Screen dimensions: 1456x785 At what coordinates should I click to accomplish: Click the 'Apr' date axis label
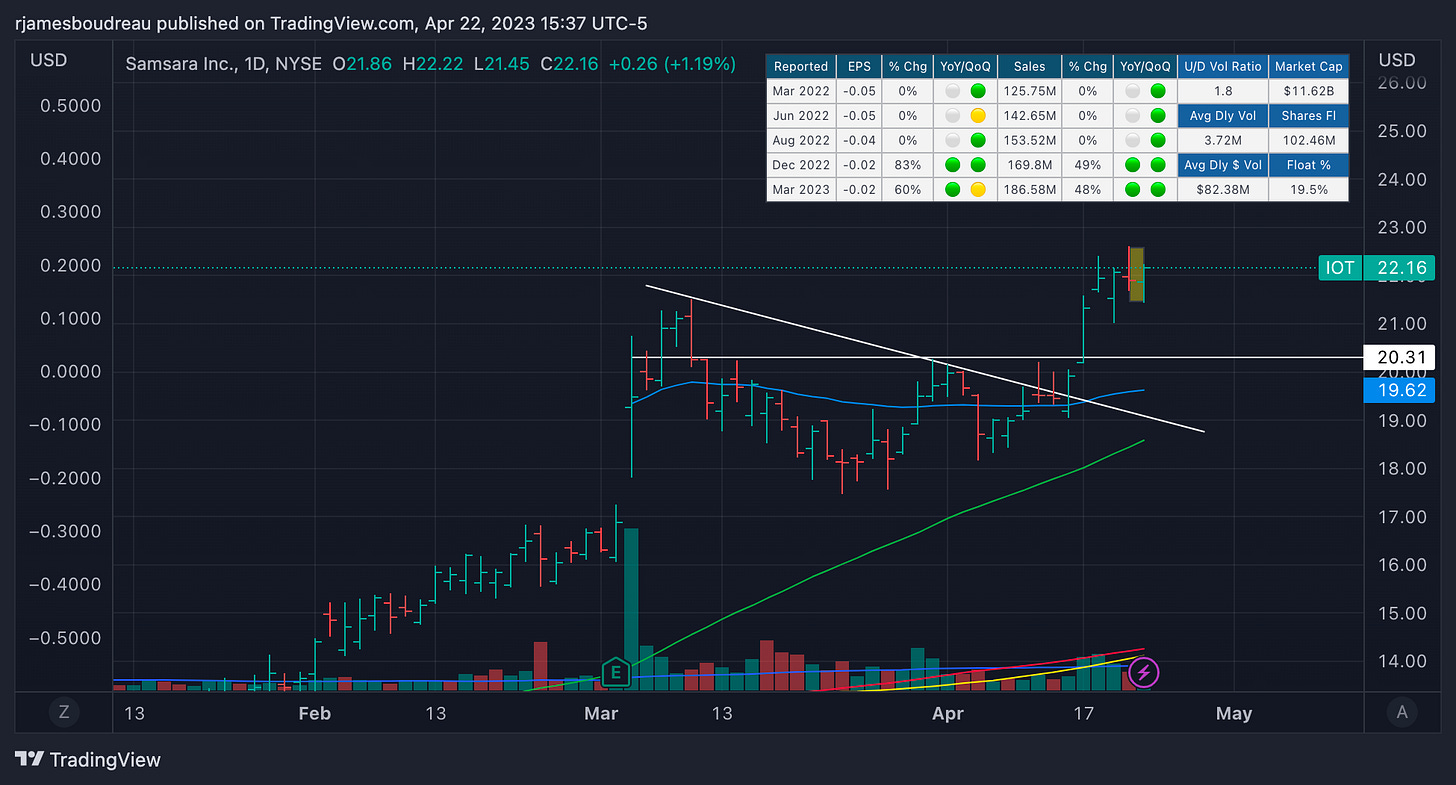(947, 713)
